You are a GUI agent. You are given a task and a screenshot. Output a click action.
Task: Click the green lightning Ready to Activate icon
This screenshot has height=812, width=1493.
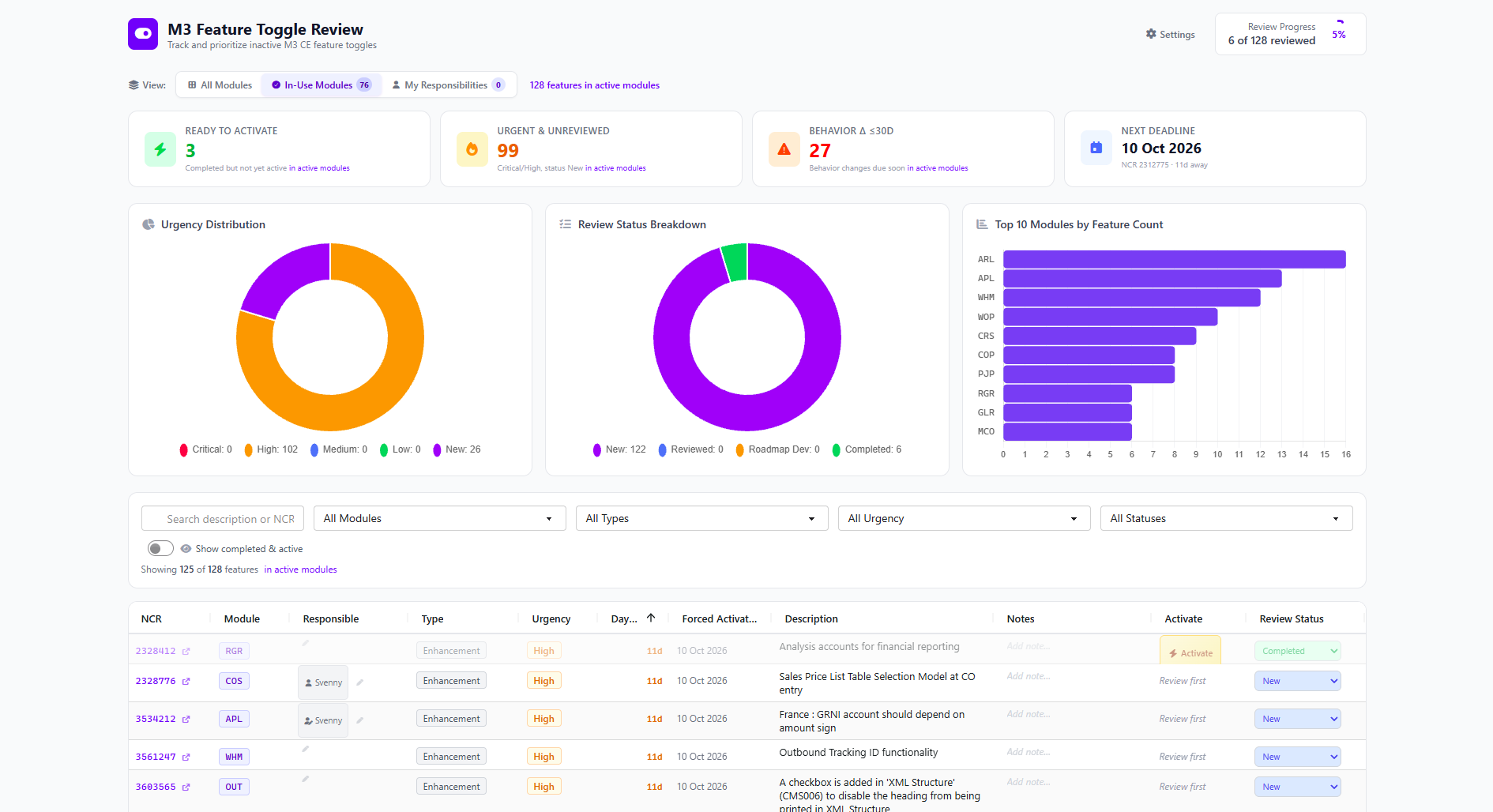click(x=160, y=149)
